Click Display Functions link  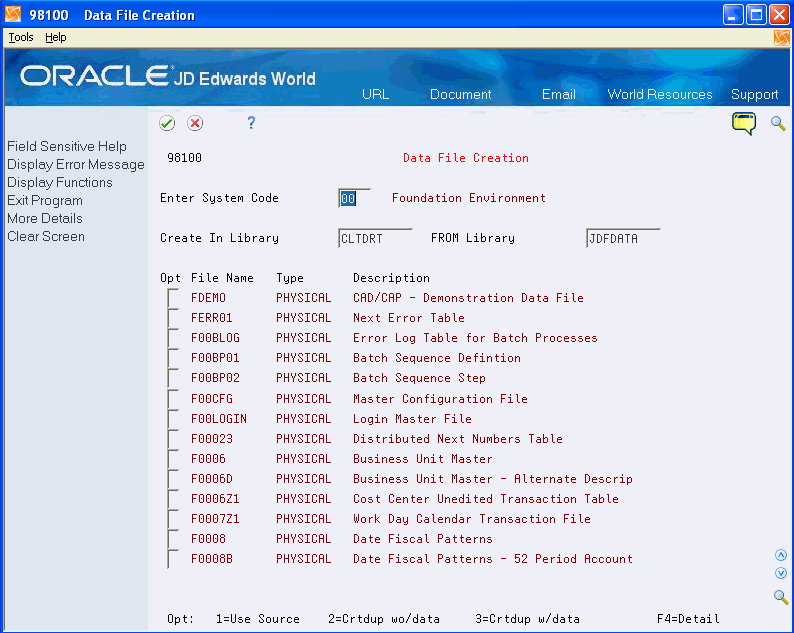click(x=60, y=182)
